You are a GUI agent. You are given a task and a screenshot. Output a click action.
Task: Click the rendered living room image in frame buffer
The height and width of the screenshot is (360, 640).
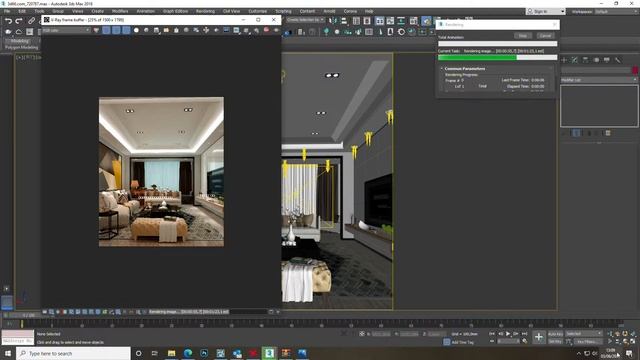[x=161, y=172]
